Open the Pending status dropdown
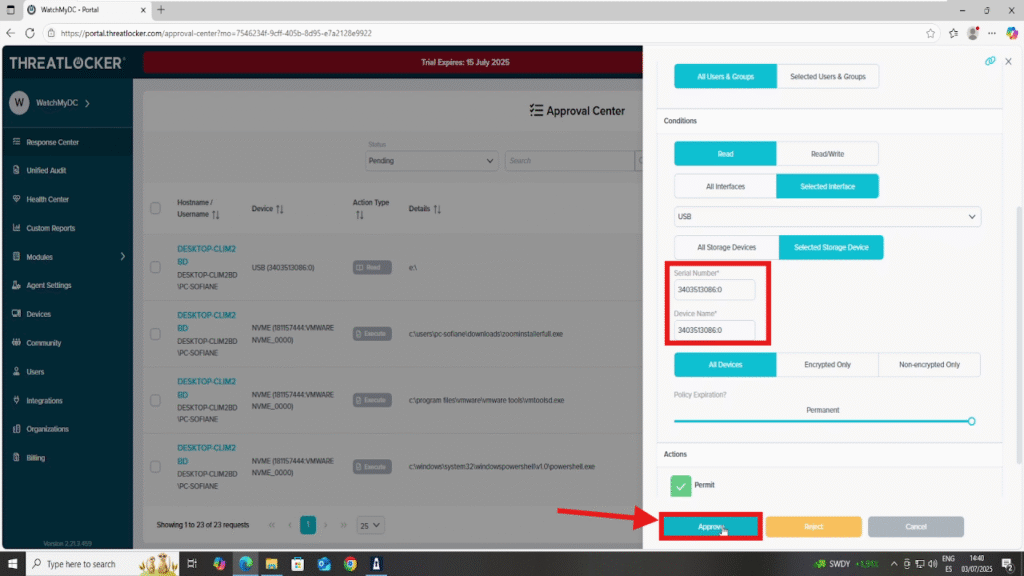The height and width of the screenshot is (576, 1024). click(431, 161)
